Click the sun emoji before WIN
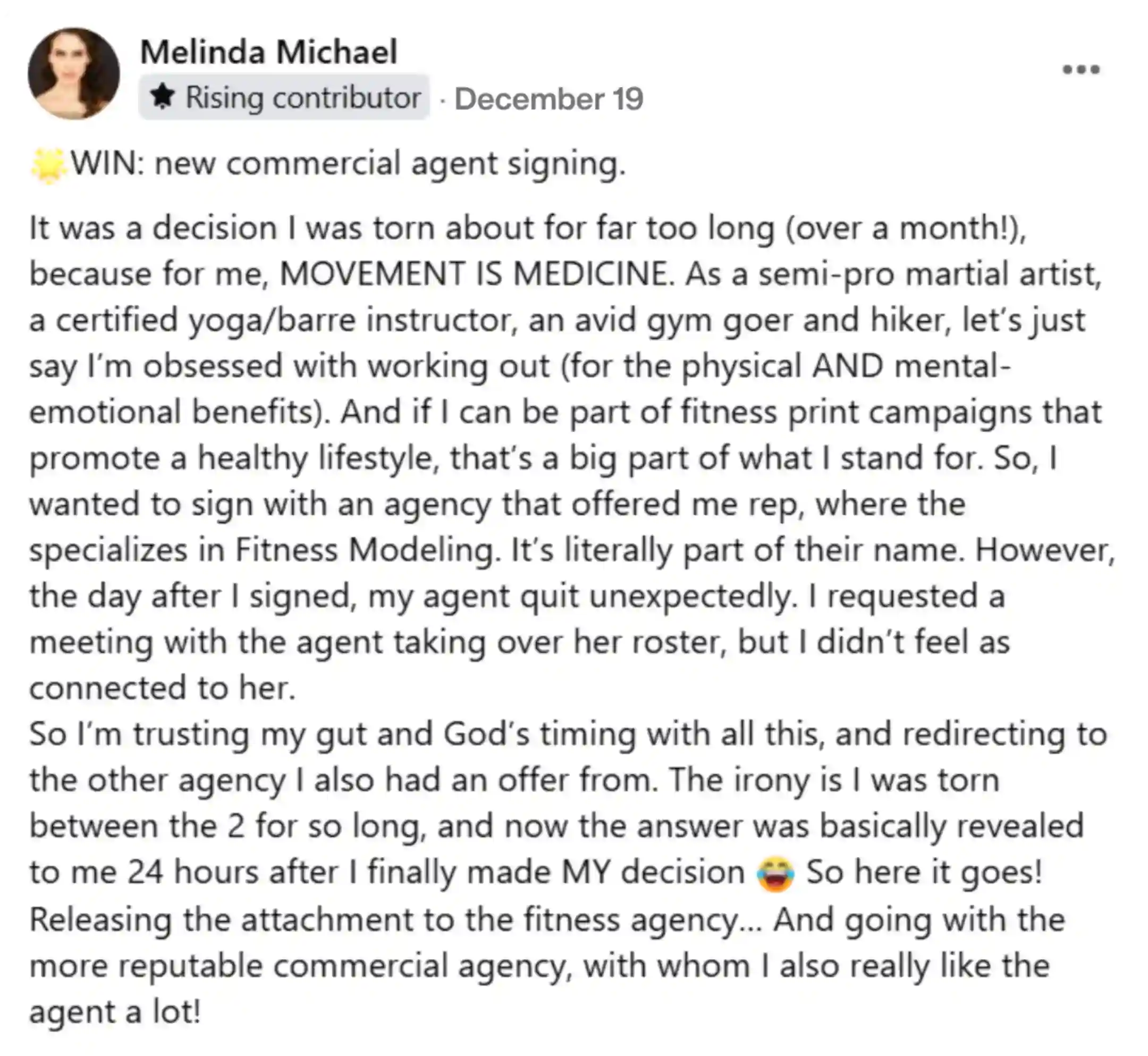1148x1056 pixels. [48, 165]
